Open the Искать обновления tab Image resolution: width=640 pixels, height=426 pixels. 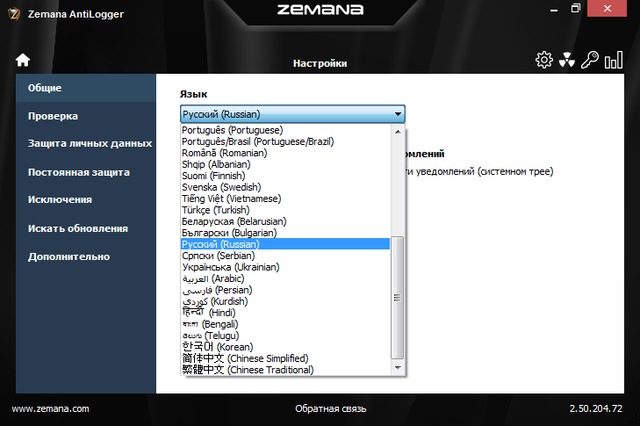[x=86, y=229]
